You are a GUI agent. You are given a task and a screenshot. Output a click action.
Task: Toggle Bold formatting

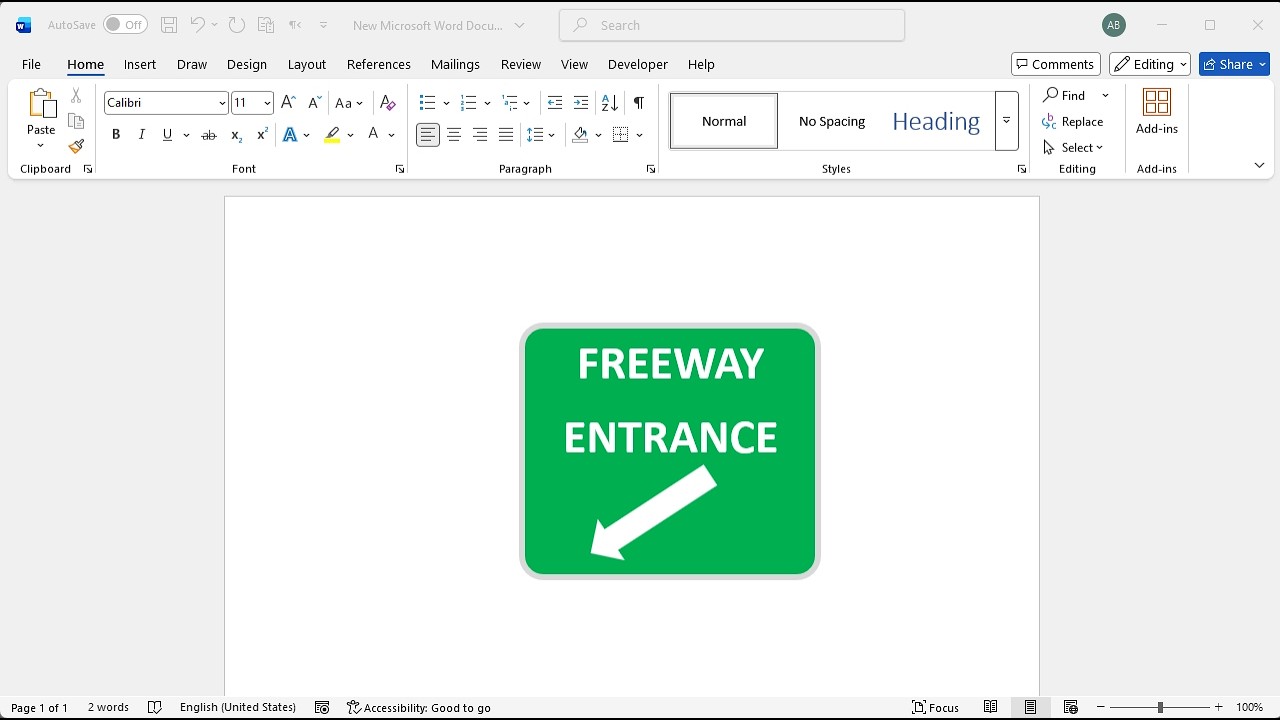tap(116, 135)
